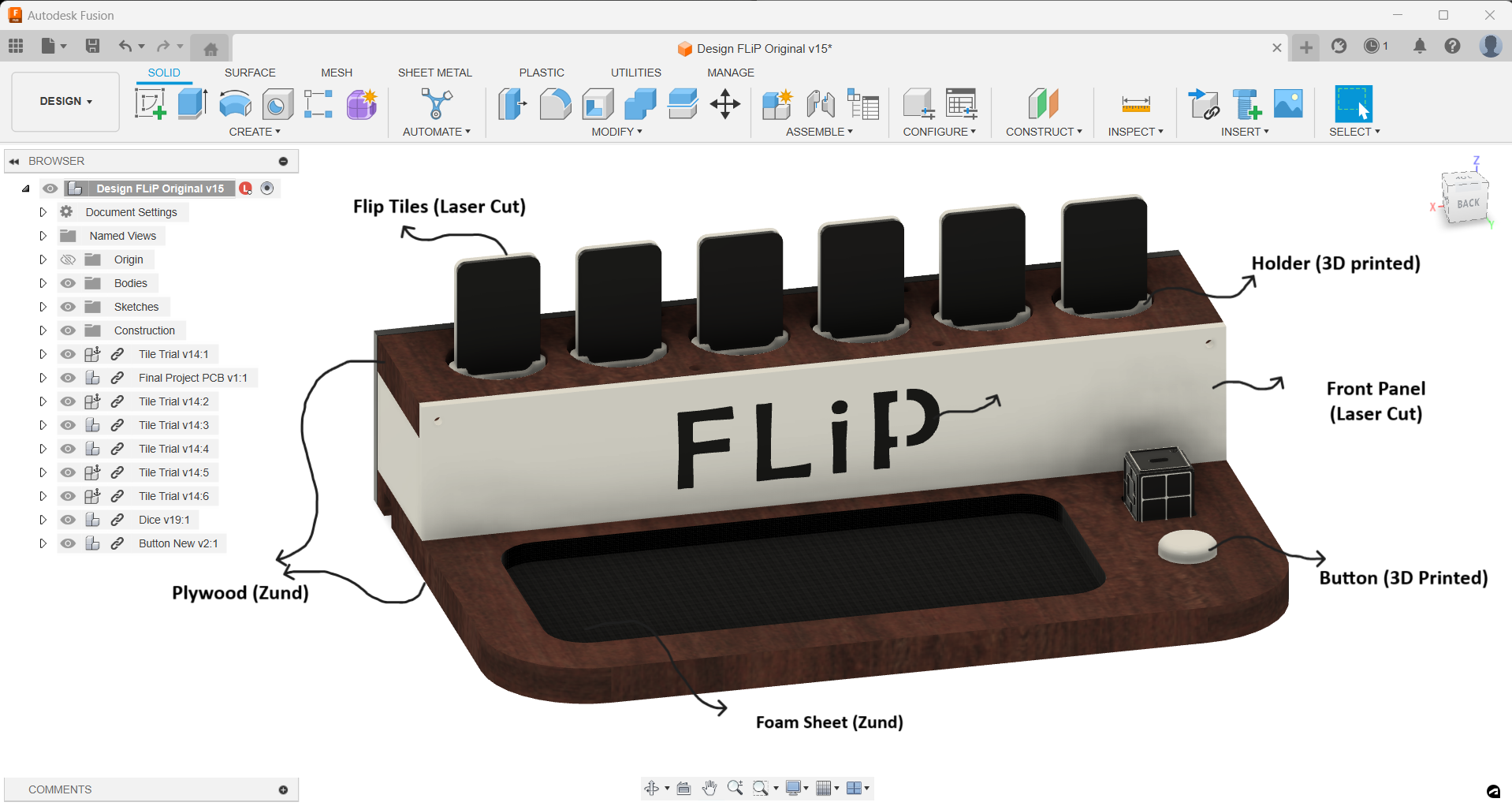Open the Create Form tool
Screen dimensions: 1512x806
pyautogui.click(x=362, y=104)
